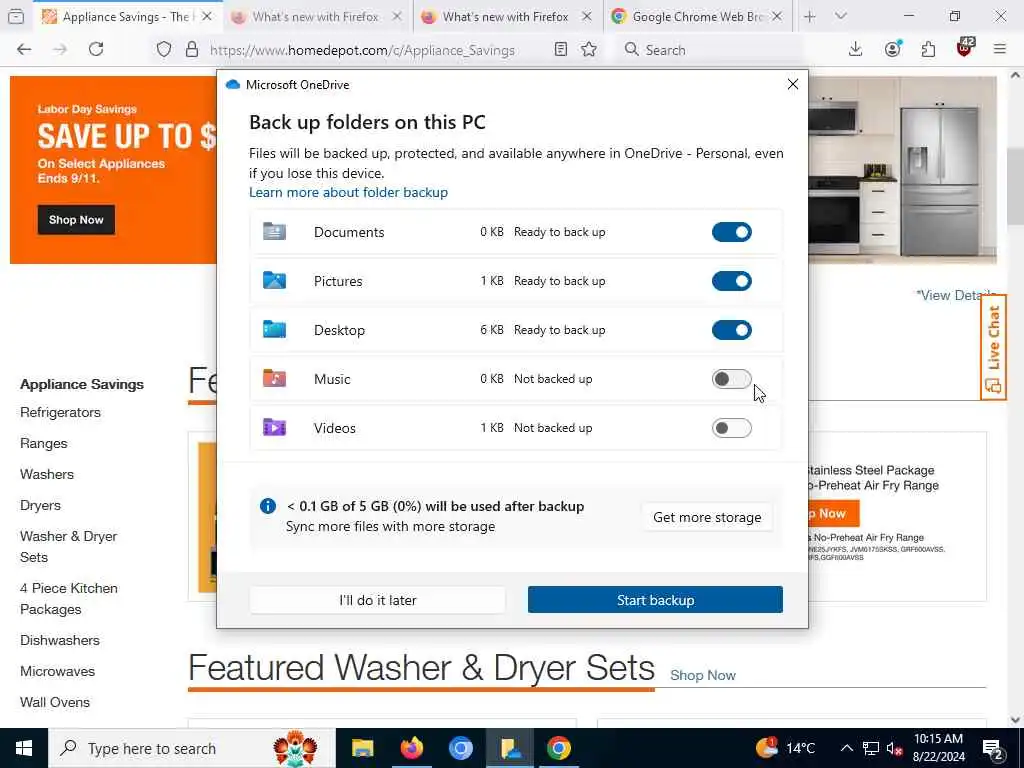
Task: Click the Firefox taskbar icon
Action: coord(411,748)
